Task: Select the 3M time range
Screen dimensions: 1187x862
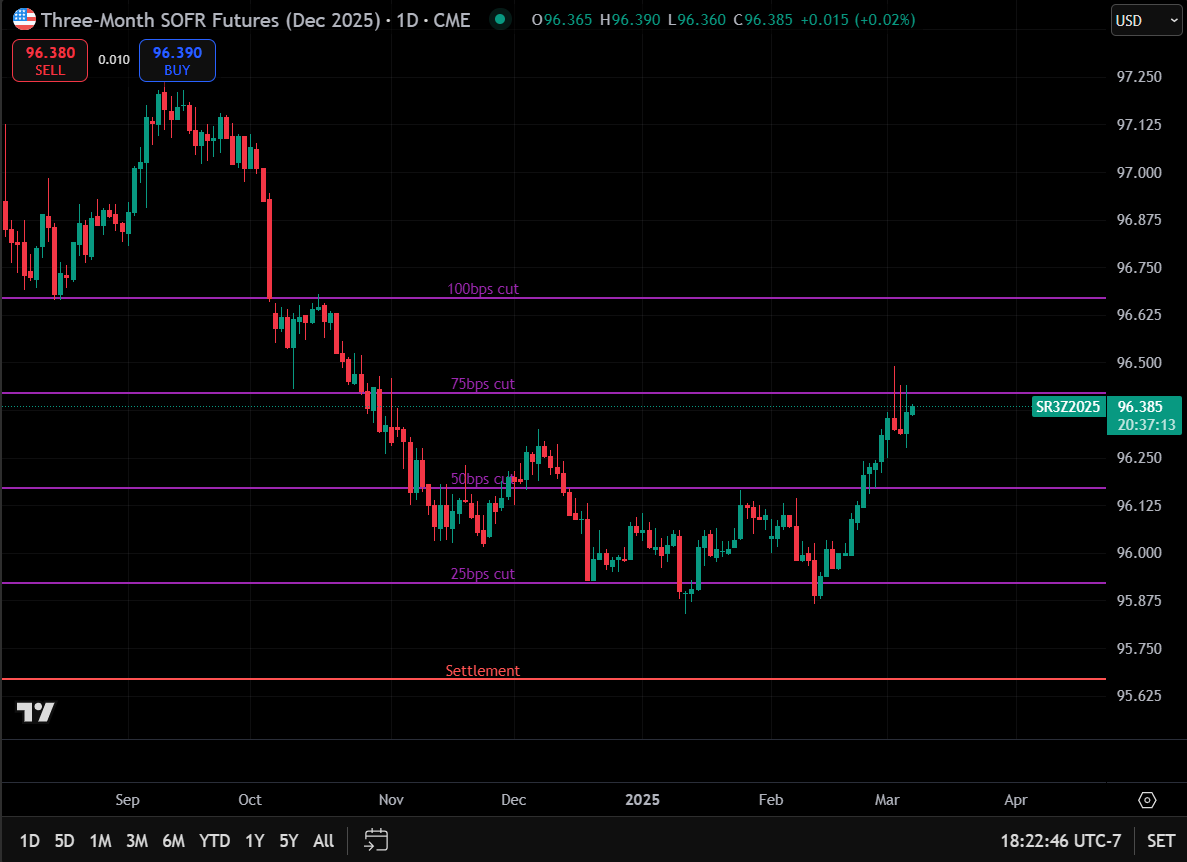Action: [x=137, y=841]
